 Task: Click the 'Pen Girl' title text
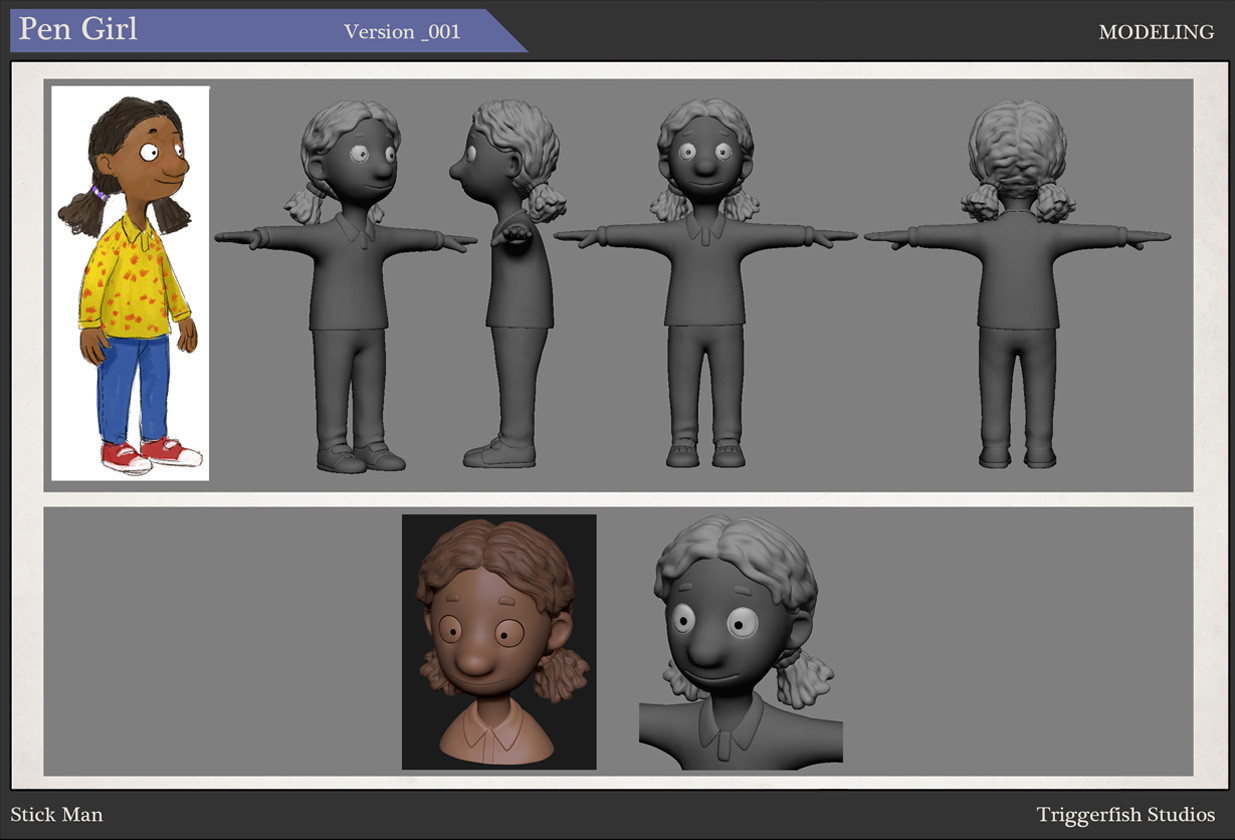pos(78,29)
